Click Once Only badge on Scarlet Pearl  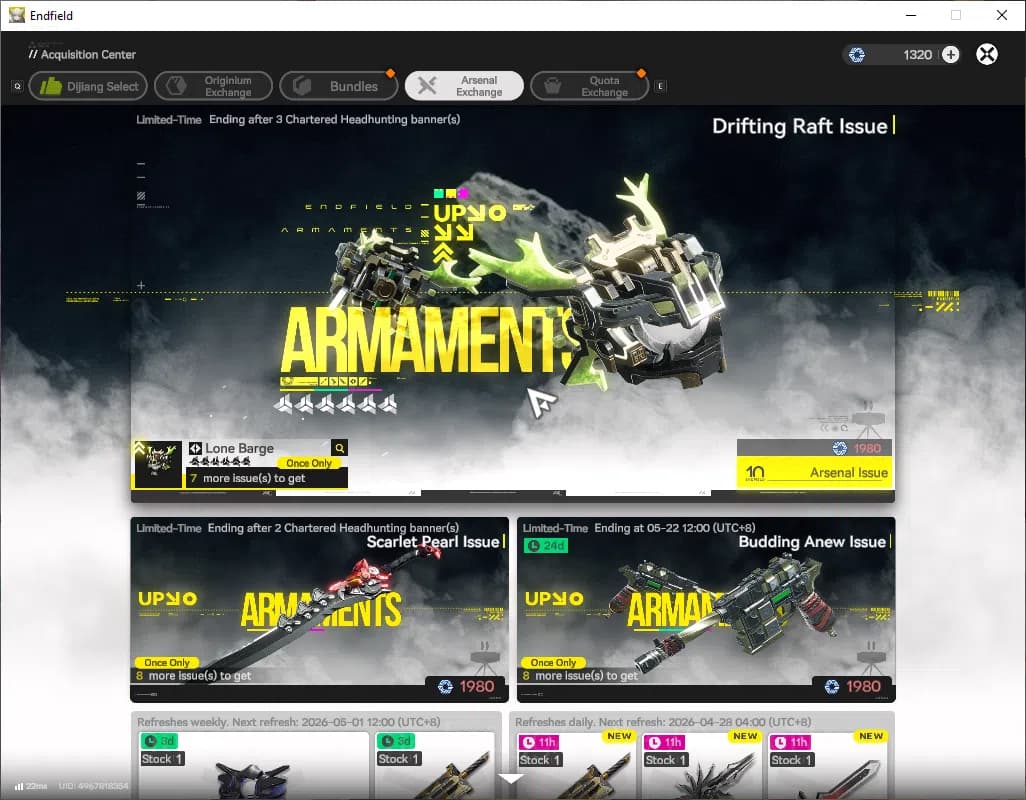167,663
